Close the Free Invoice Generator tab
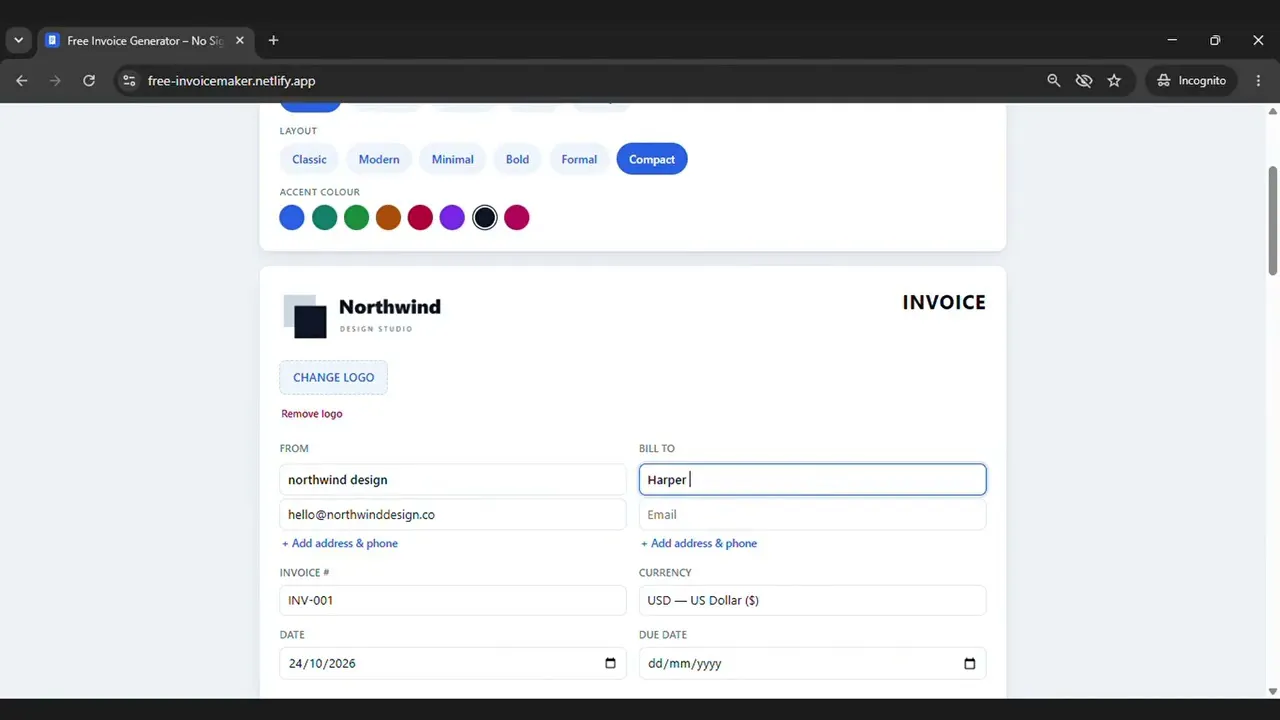The width and height of the screenshot is (1280, 720). tap(239, 41)
